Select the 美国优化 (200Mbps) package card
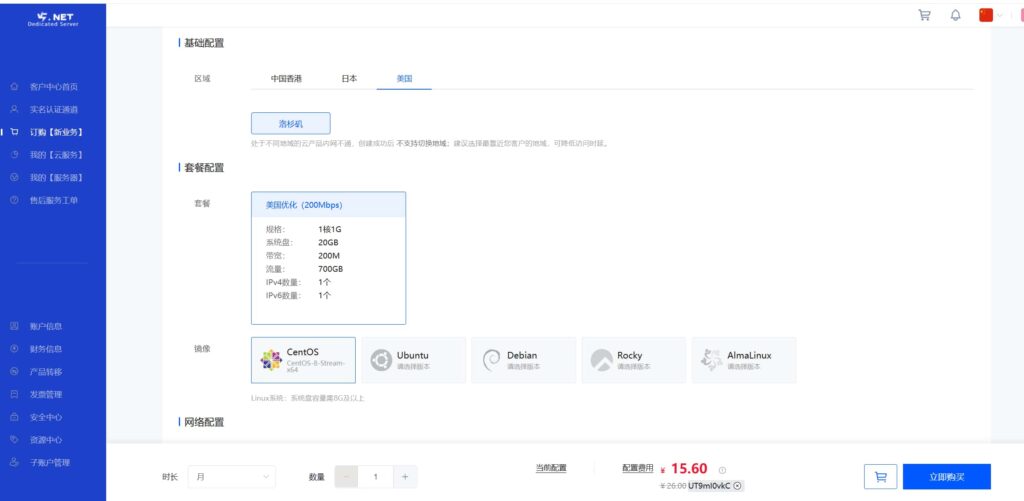This screenshot has width=1024, height=501. pos(328,258)
